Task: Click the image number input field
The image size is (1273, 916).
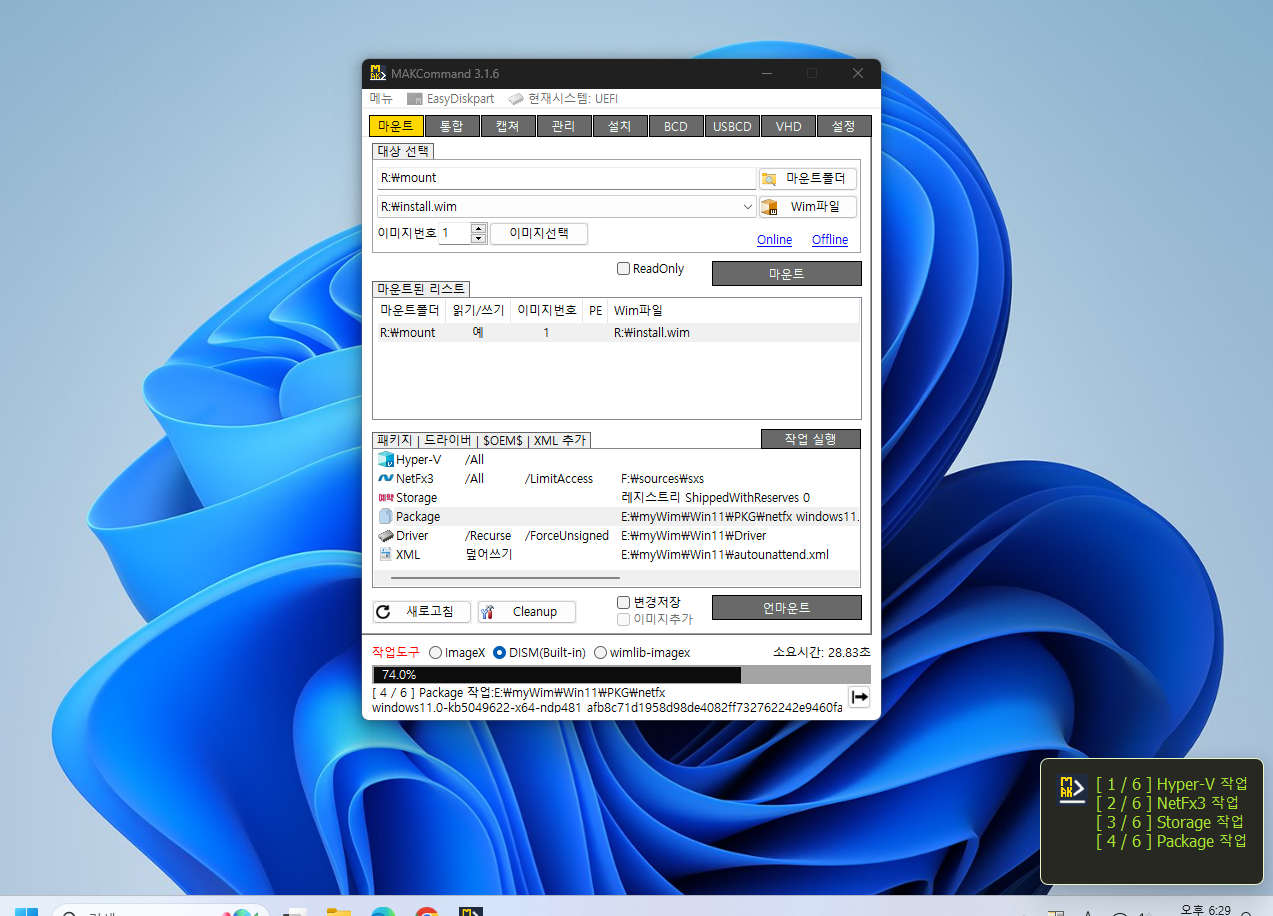Action: [454, 233]
